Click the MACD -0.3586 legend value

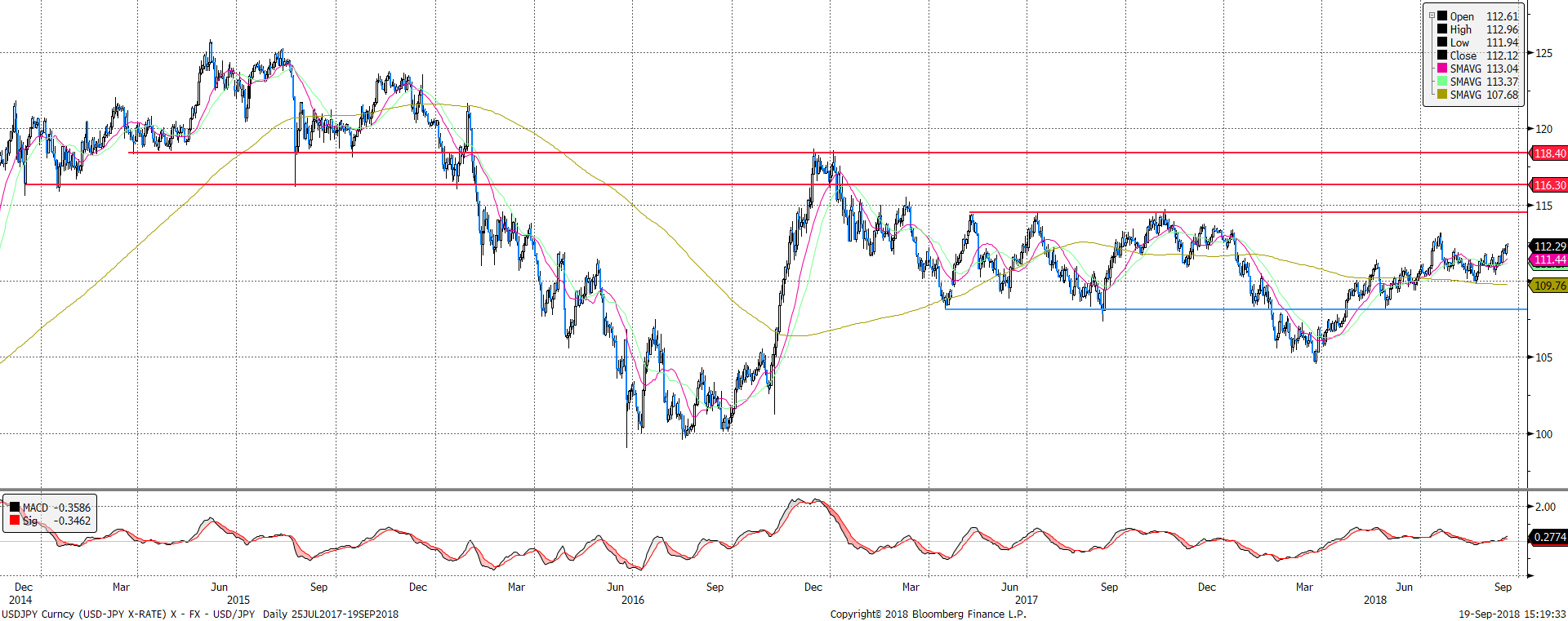[x=72, y=508]
